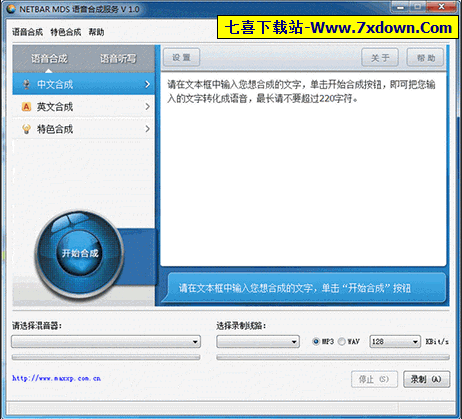Image resolution: width=462 pixels, height=419 pixels.
Task: Open the 请选择混音器 mixer dropdown
Action: coord(106,342)
